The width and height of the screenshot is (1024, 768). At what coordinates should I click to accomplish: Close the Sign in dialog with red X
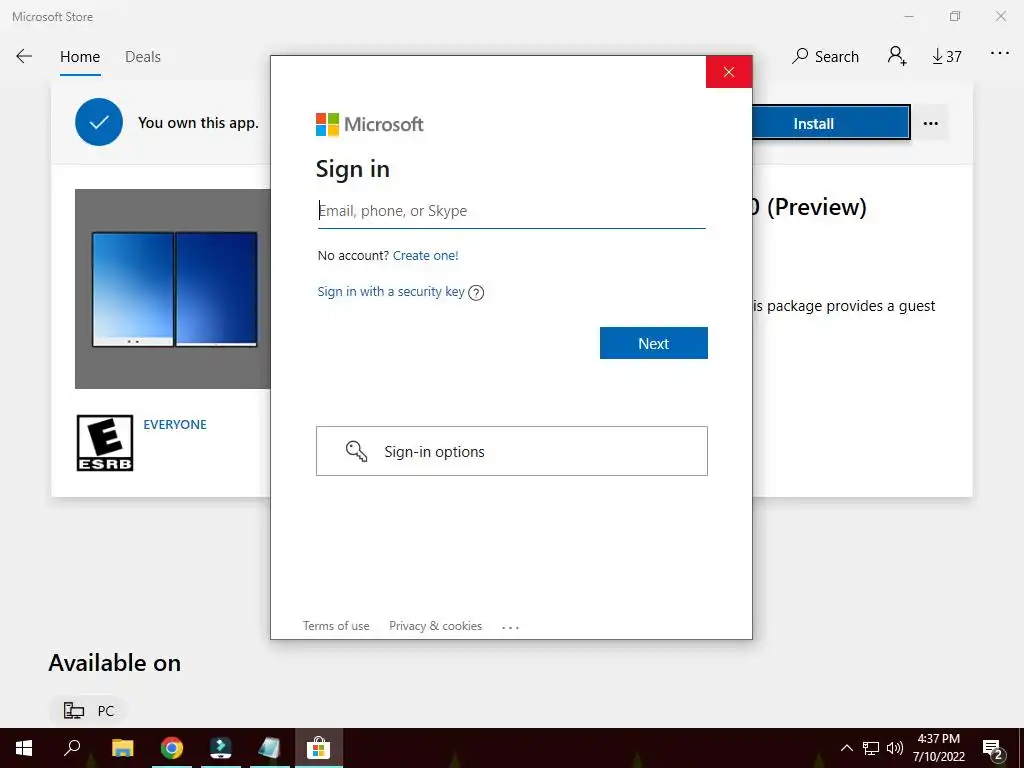729,72
